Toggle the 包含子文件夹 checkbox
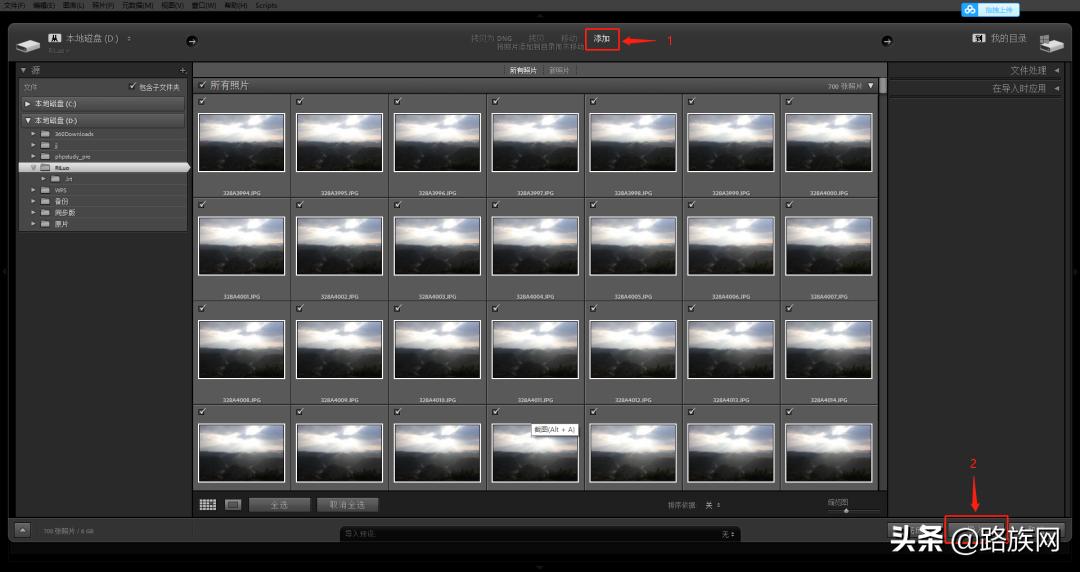 pos(133,87)
